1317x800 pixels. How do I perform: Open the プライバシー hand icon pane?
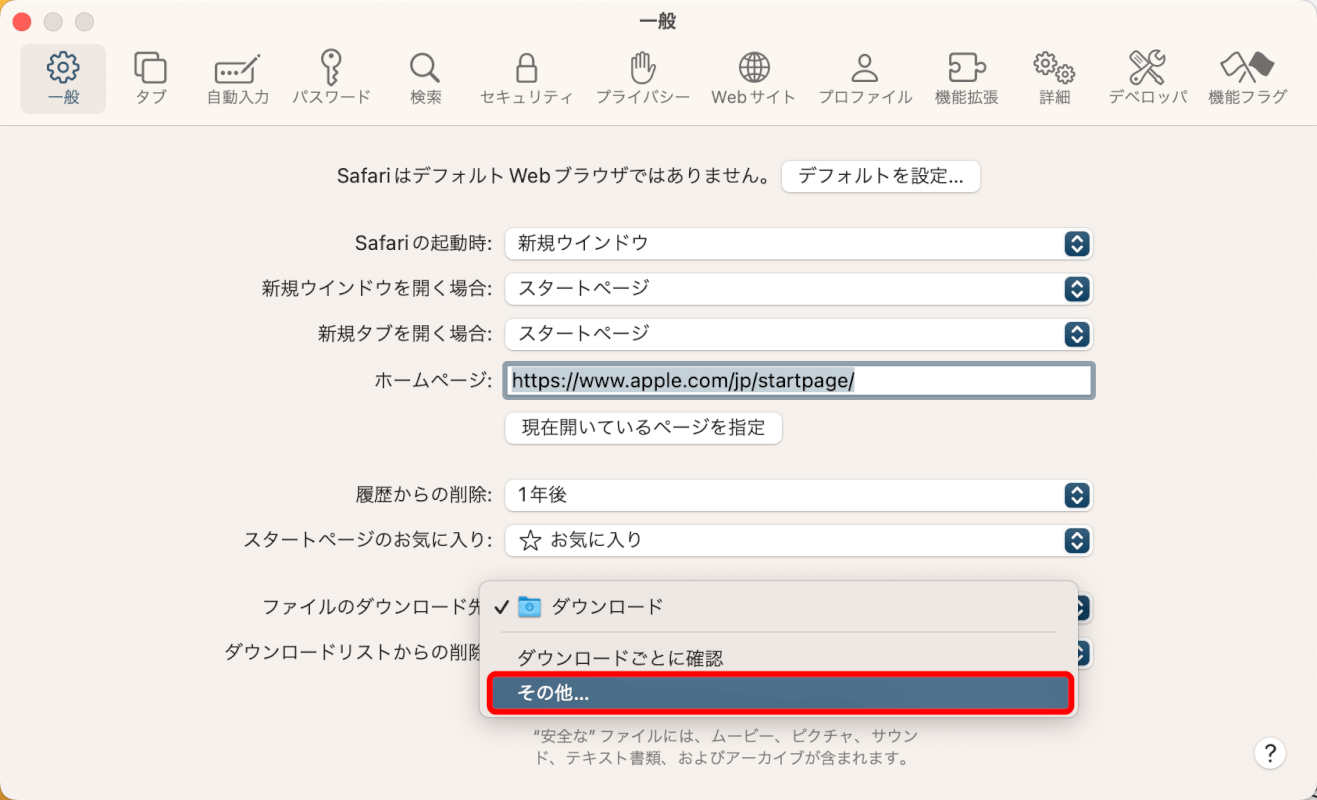(642, 78)
